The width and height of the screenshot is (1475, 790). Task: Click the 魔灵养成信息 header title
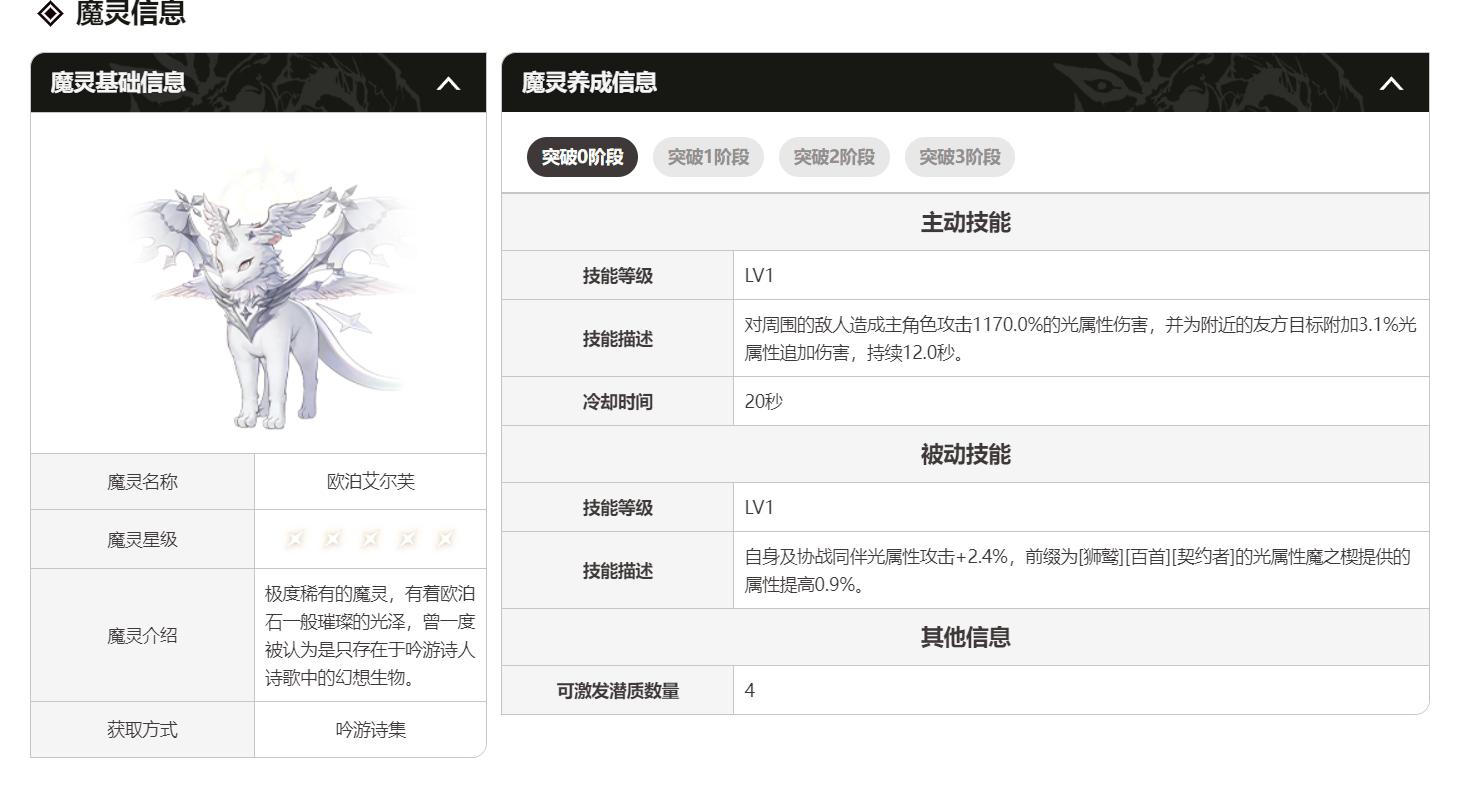[589, 82]
